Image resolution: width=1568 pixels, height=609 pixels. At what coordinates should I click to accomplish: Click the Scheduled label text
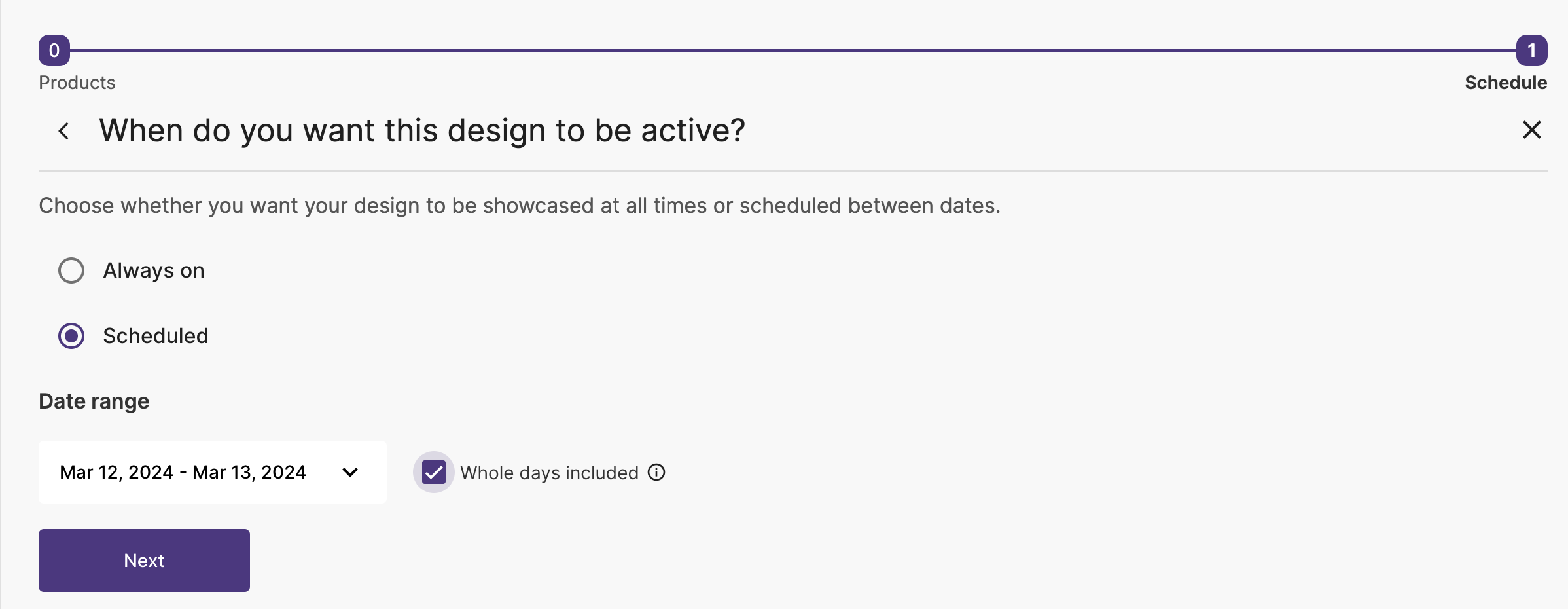click(156, 336)
